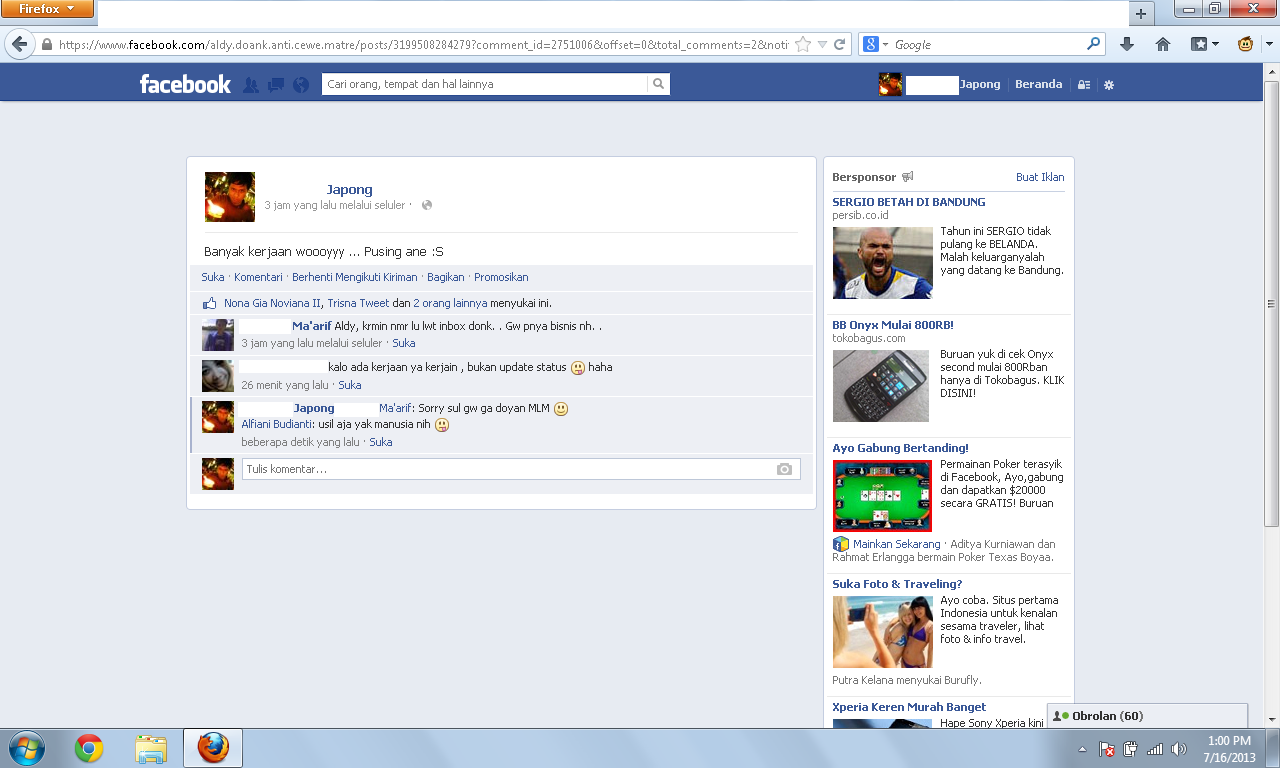Open Suka Foto & Traveling ad

pyautogui.click(x=897, y=584)
